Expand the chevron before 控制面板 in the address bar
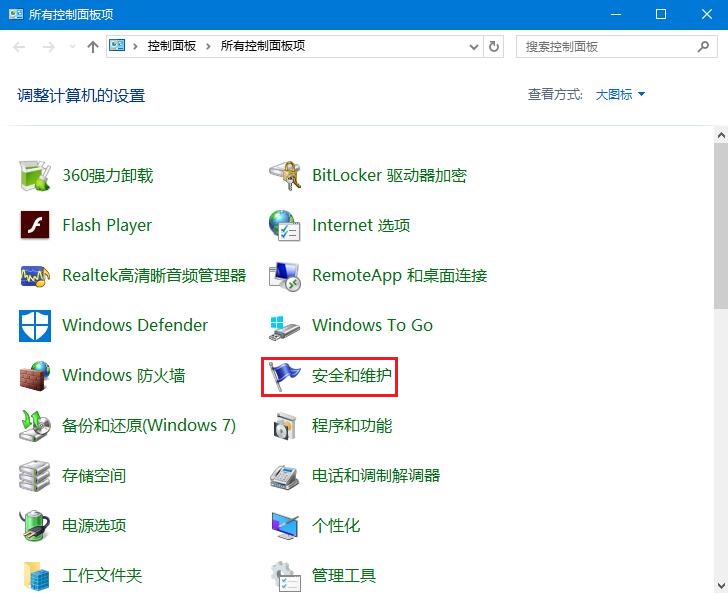 [x=135, y=46]
